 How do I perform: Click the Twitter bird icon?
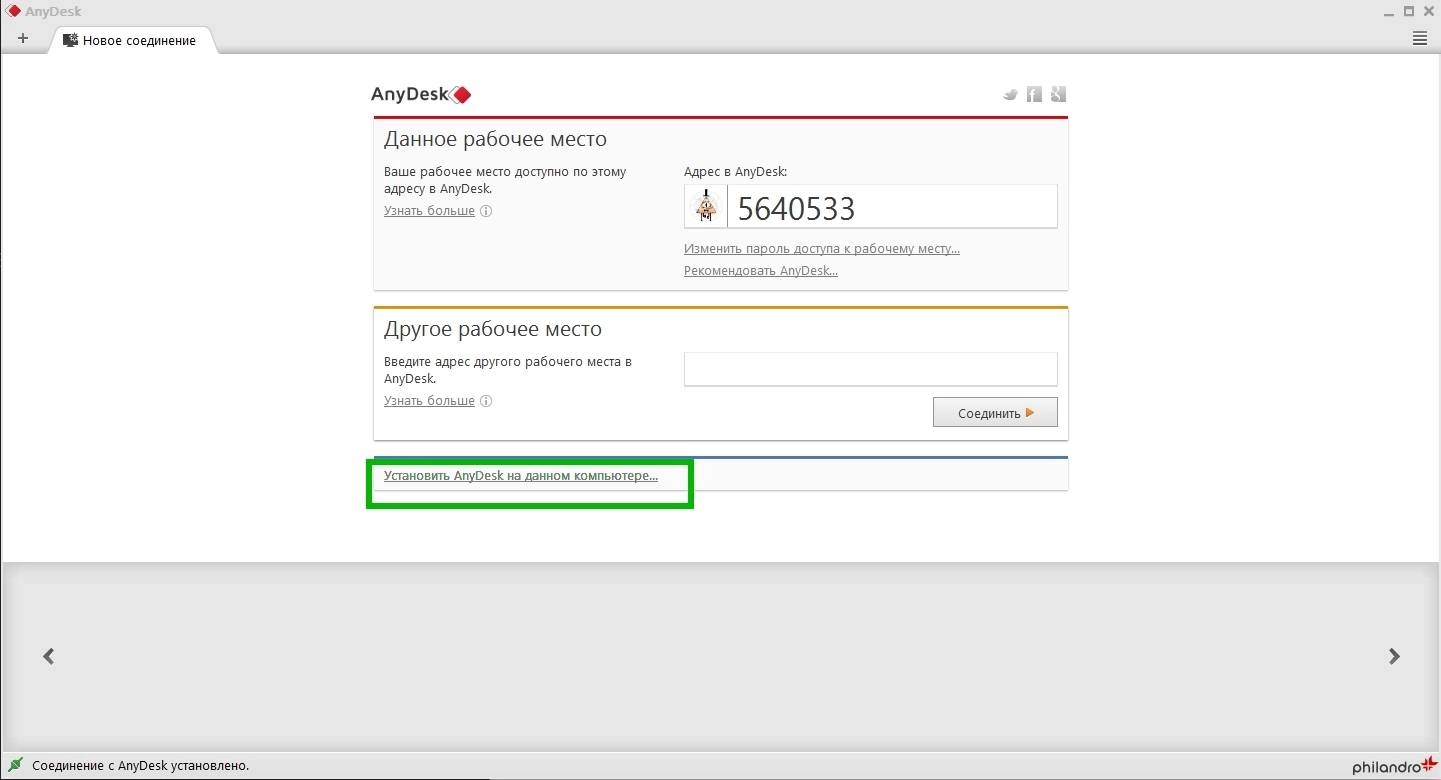pyautogui.click(x=1011, y=95)
